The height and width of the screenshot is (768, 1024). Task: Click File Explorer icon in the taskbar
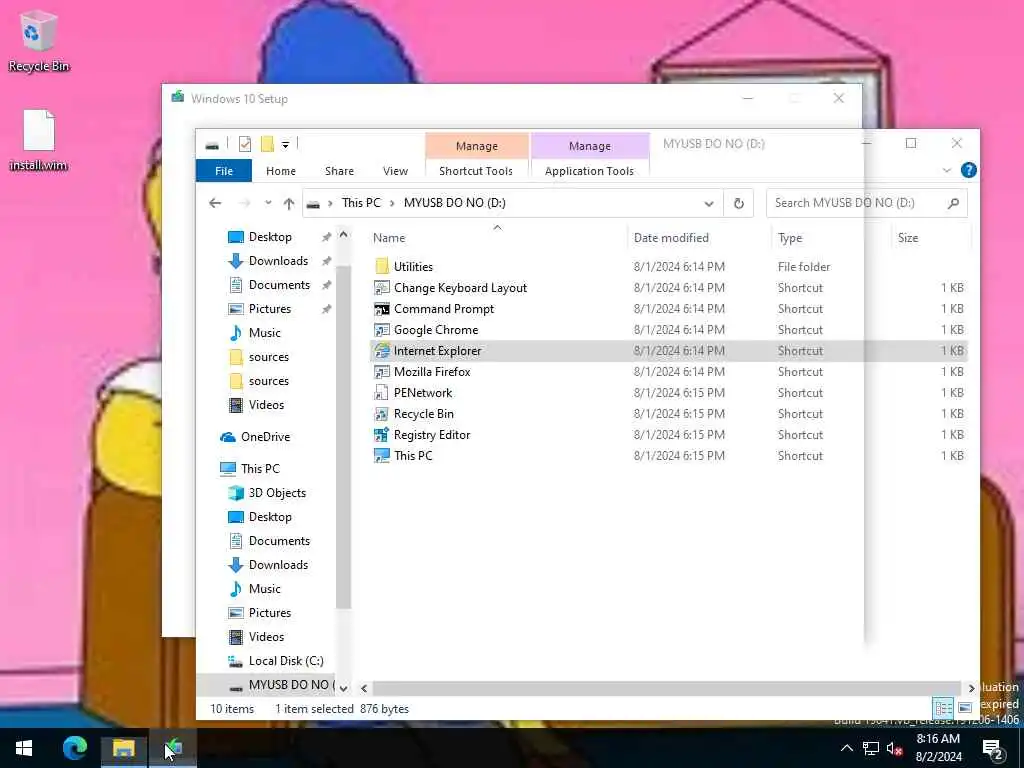123,748
